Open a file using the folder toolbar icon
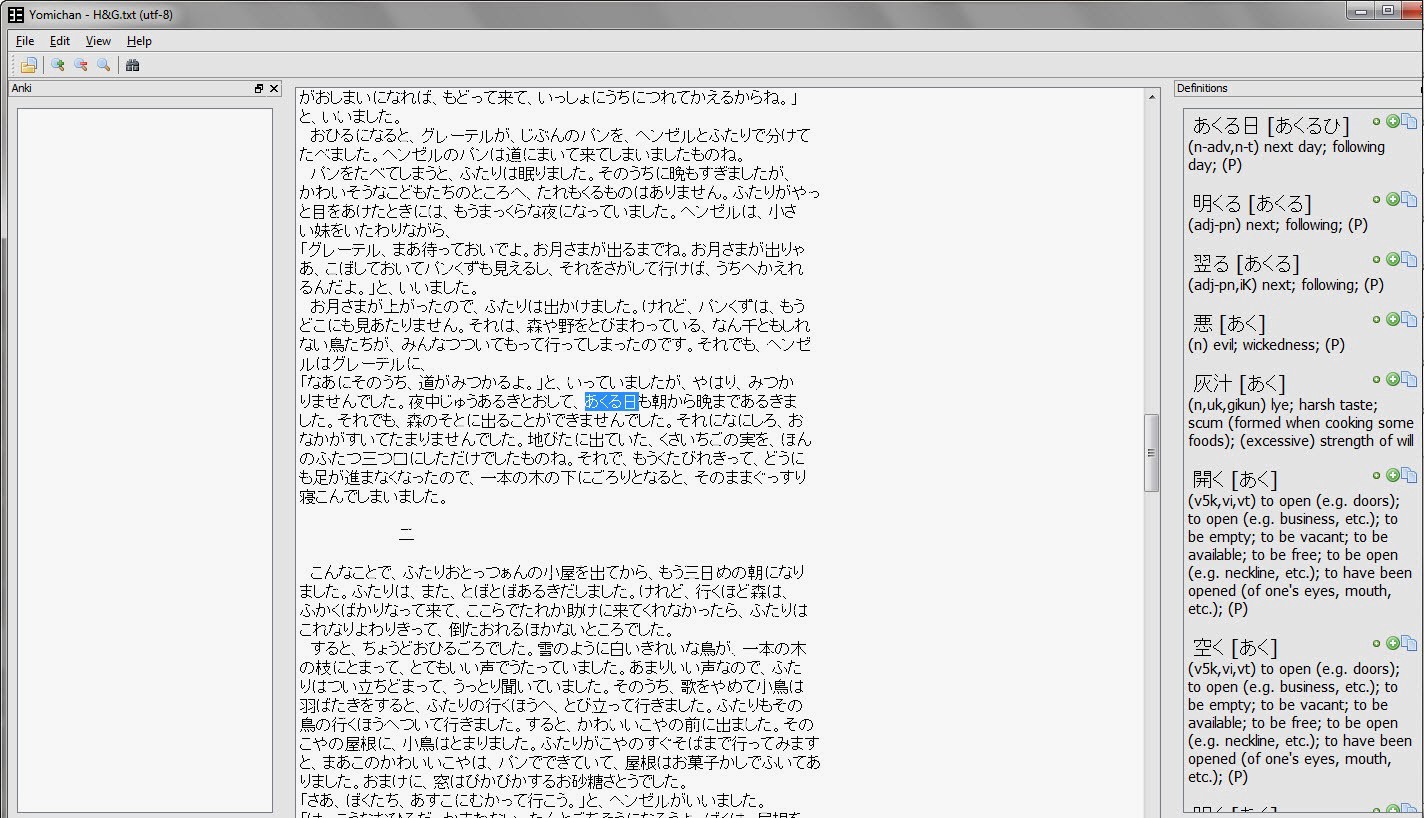 pyautogui.click(x=28, y=65)
